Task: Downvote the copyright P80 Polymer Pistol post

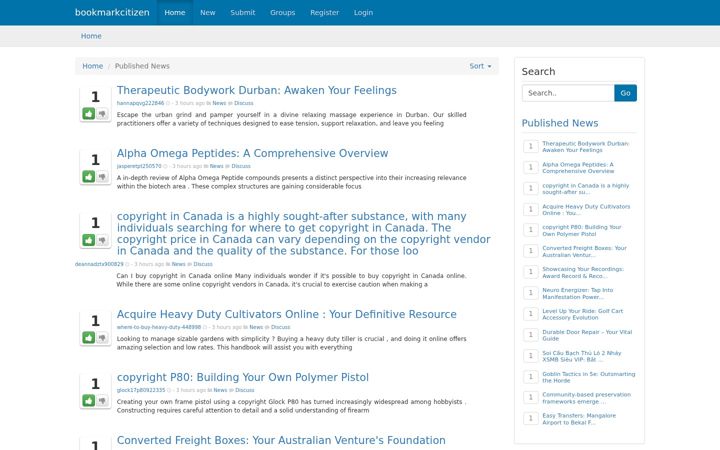Action: pos(102,400)
